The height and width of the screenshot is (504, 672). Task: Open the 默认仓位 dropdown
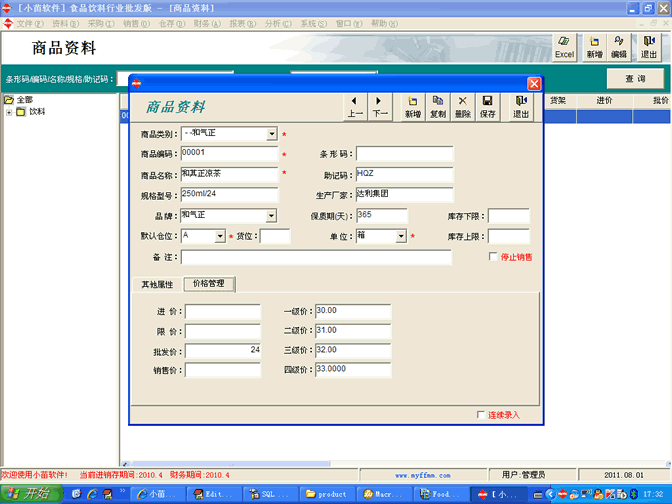click(219, 236)
